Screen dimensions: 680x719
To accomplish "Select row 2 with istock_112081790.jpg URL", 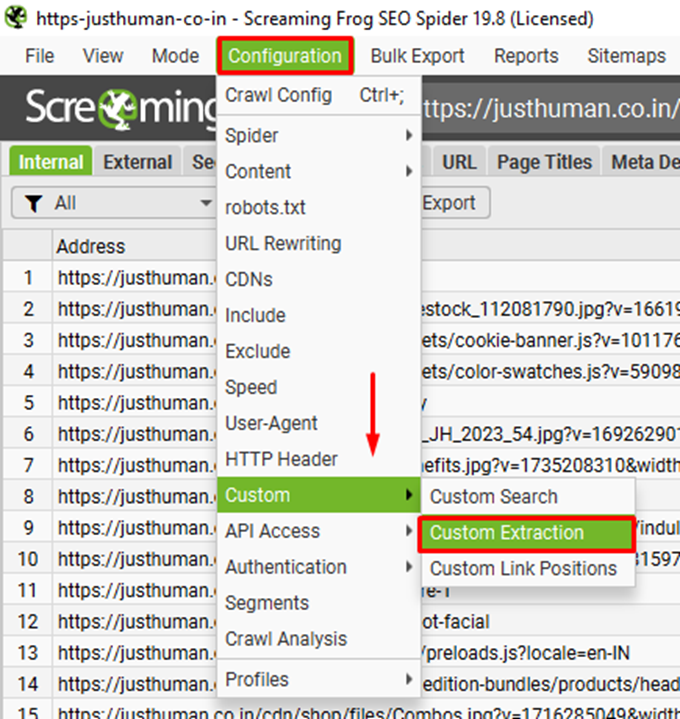I will (341, 309).
